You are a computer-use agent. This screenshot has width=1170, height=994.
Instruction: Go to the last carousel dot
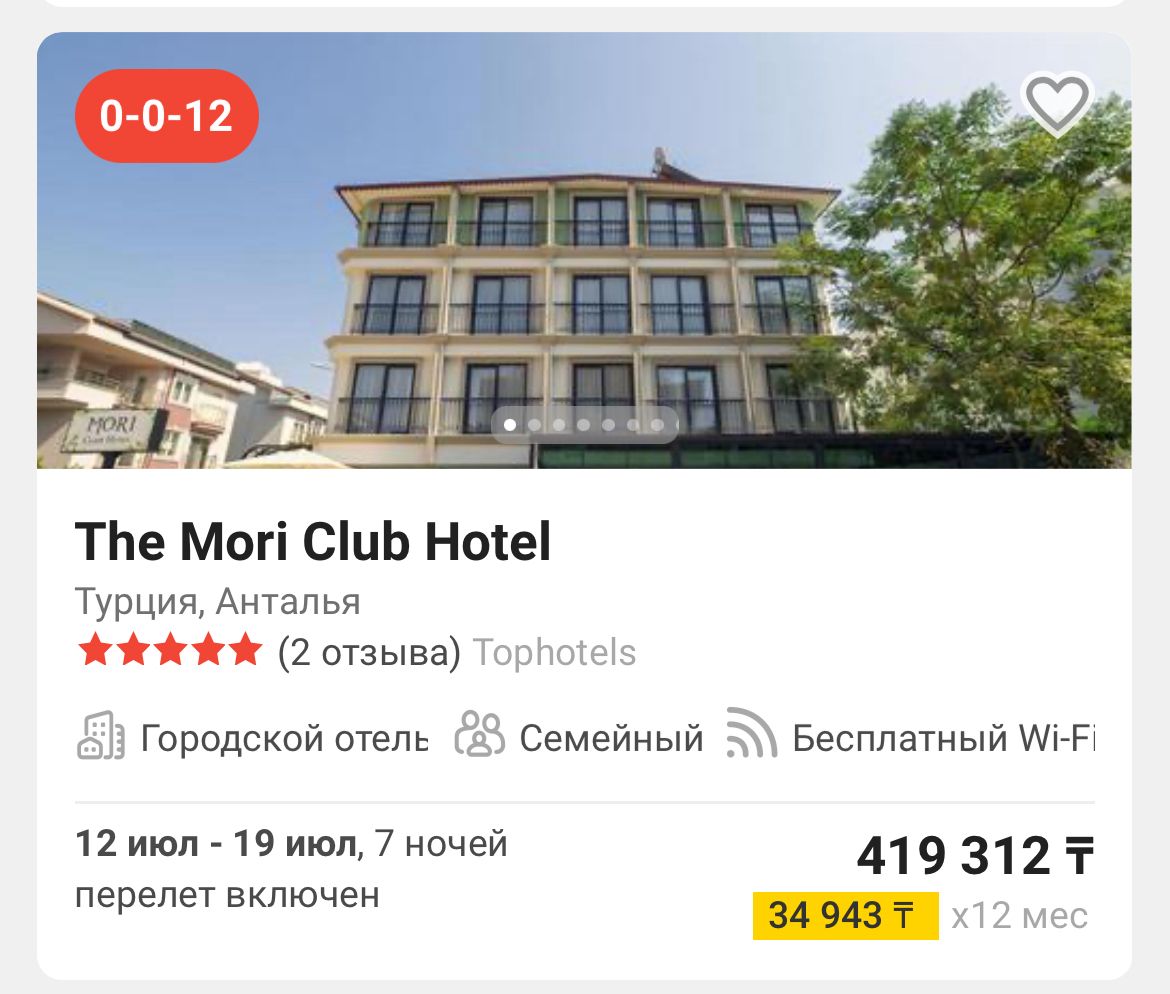pyautogui.click(x=657, y=425)
